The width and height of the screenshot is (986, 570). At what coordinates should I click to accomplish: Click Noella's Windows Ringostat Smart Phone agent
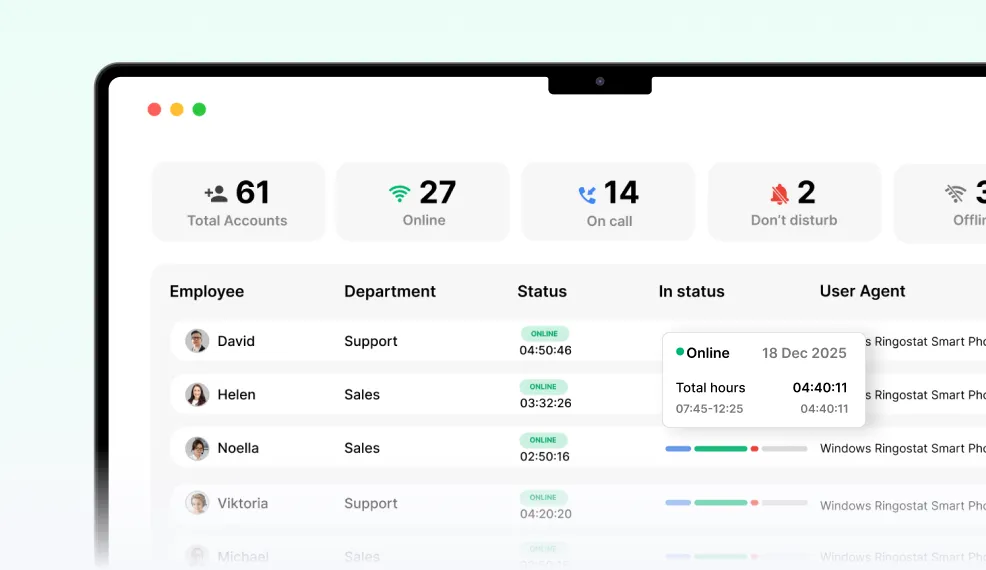click(x=903, y=449)
